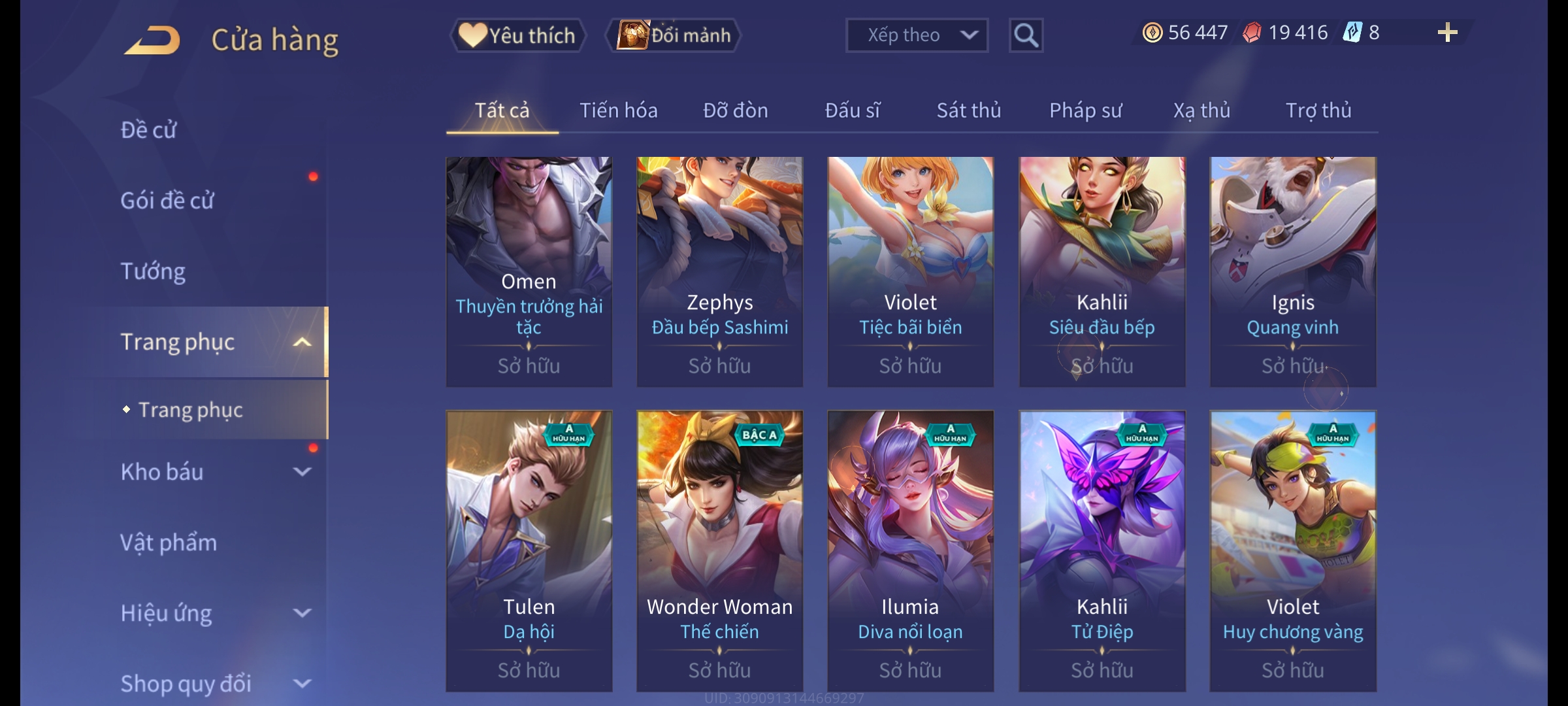Tap the back arrow icon
Viewport: 1568px width, 706px height.
click(152, 40)
